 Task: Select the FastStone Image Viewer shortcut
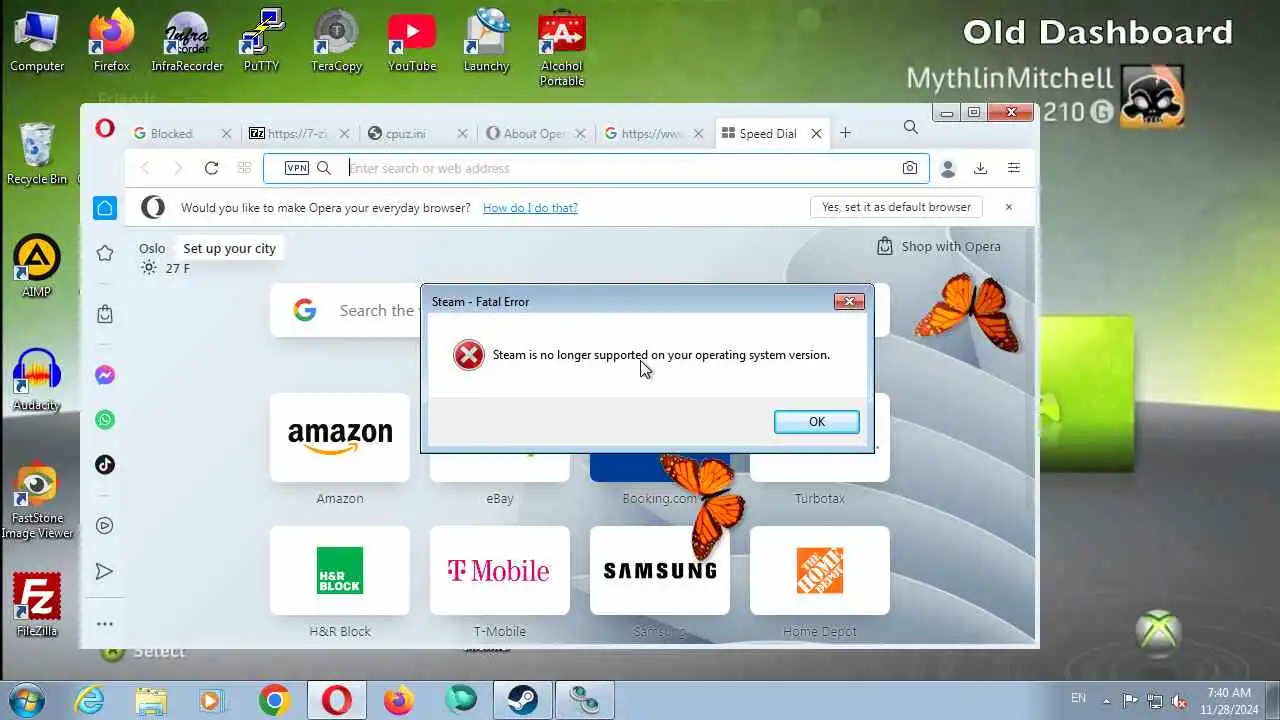pyautogui.click(x=37, y=501)
